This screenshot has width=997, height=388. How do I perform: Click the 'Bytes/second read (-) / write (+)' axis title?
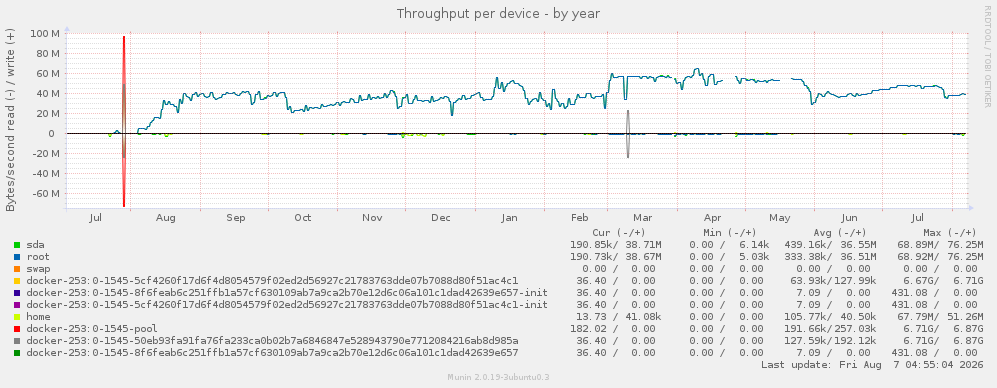tap(11, 120)
